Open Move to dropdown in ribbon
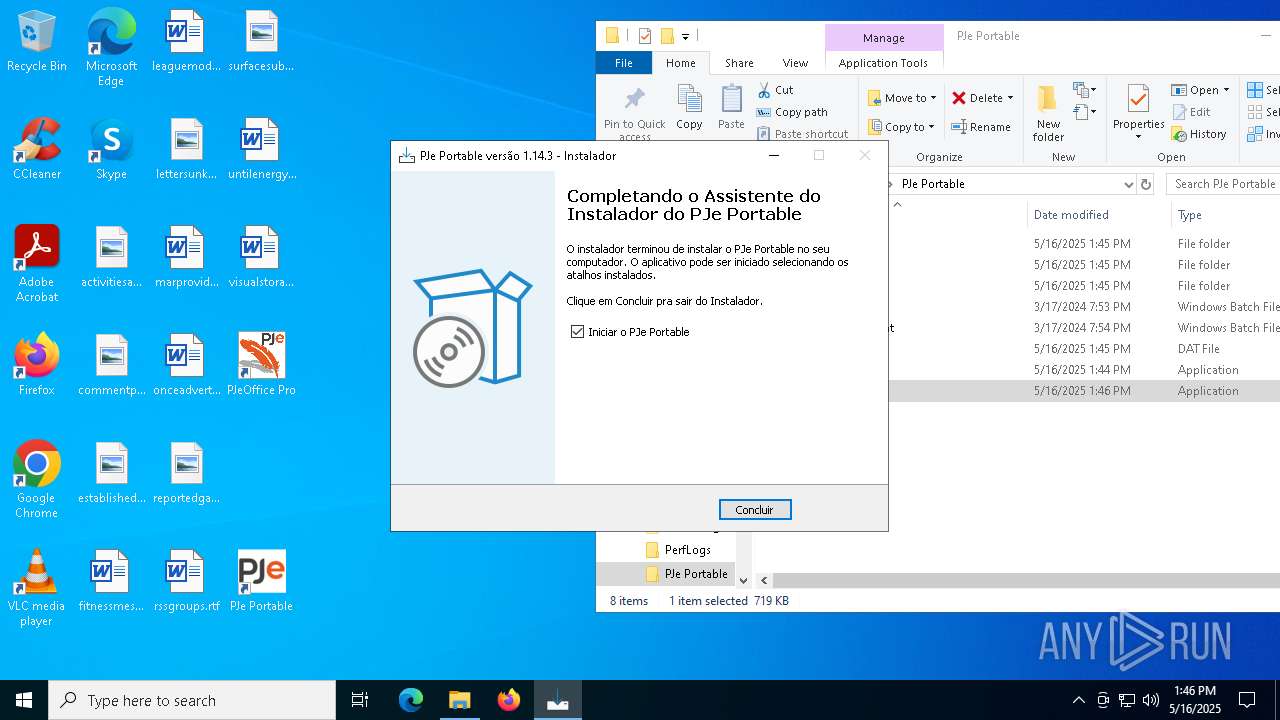Image resolution: width=1280 pixels, height=720 pixels. [902, 98]
